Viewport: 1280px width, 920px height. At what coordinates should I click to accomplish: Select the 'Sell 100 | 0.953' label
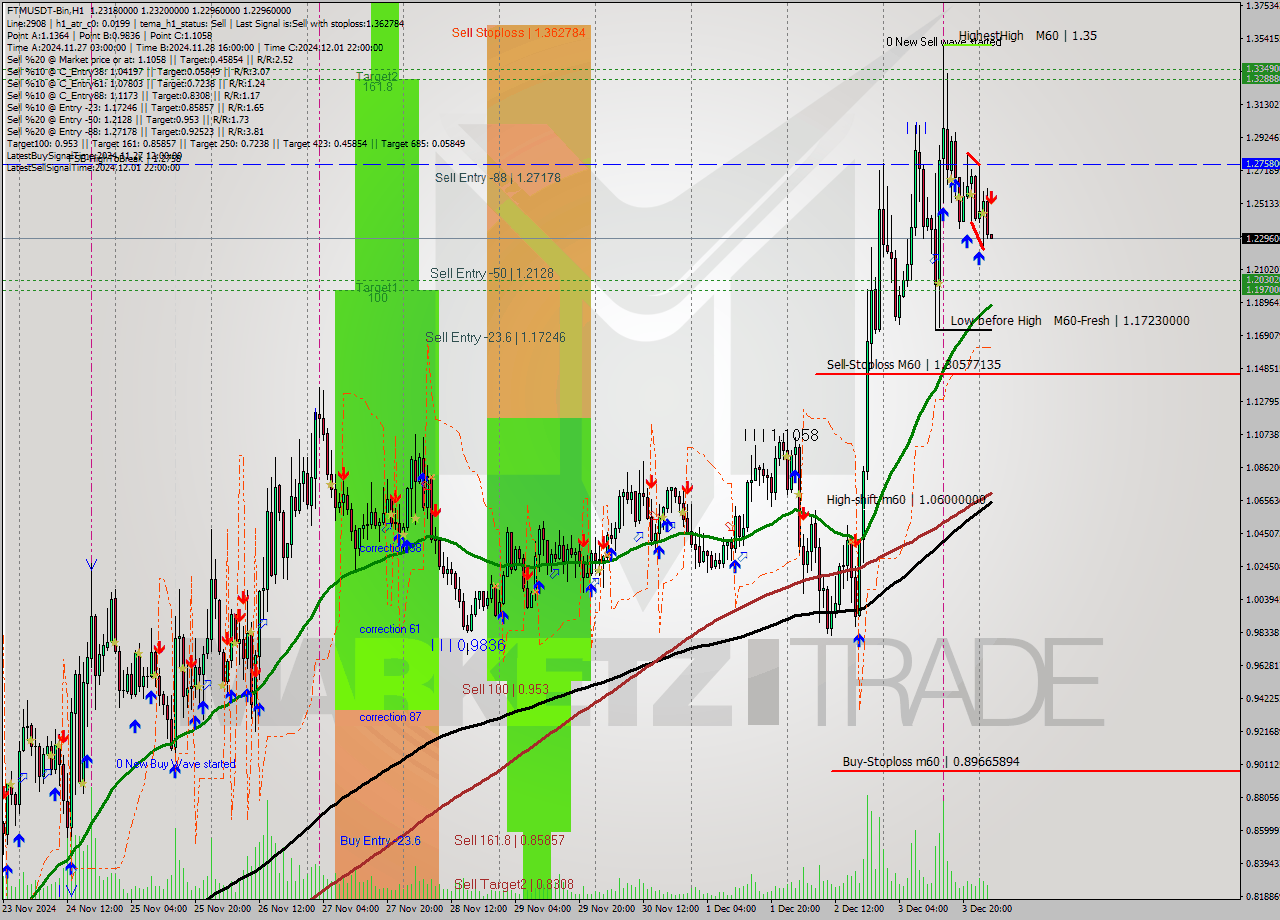click(505, 690)
